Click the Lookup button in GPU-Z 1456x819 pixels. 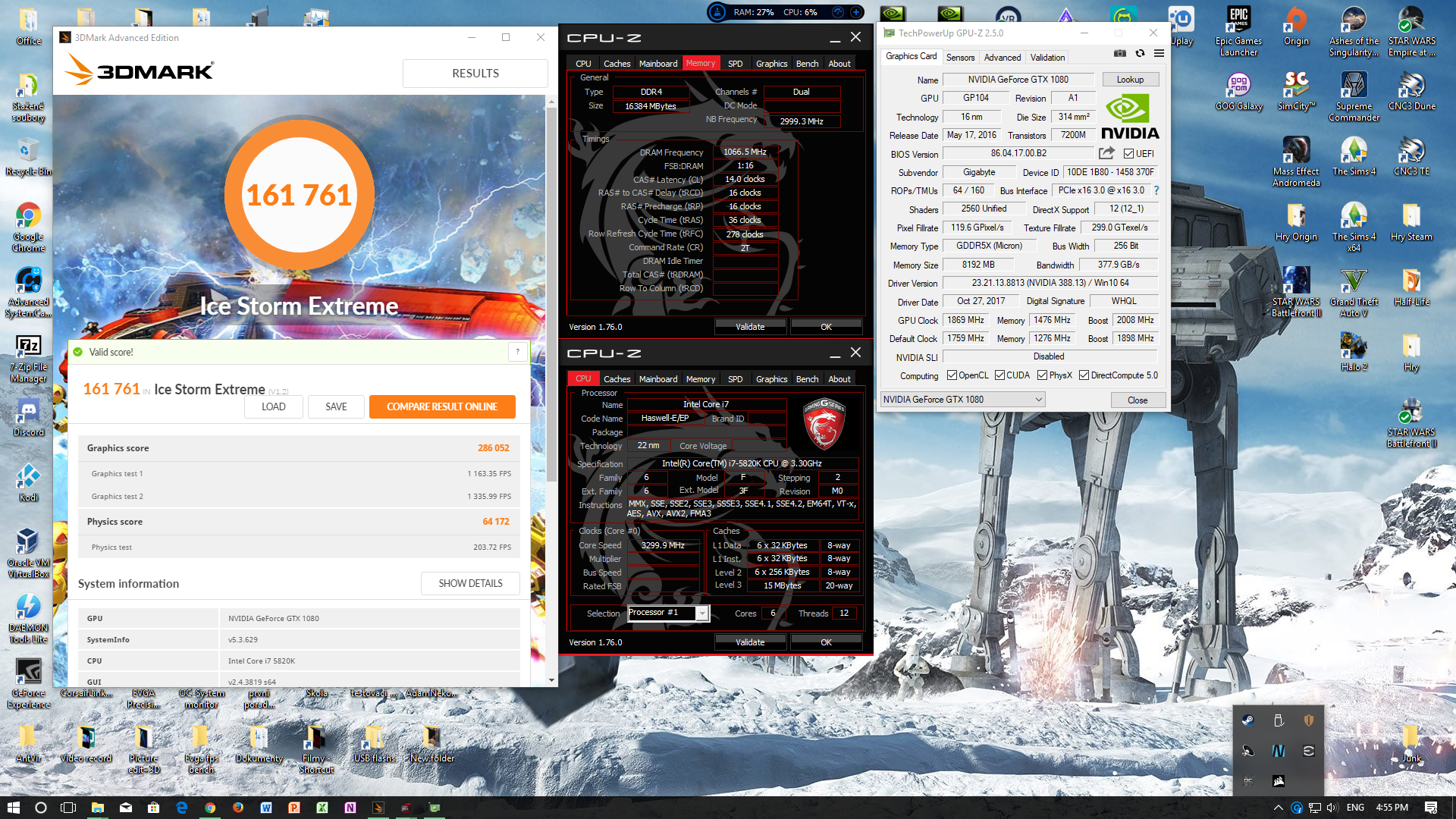tap(1130, 80)
